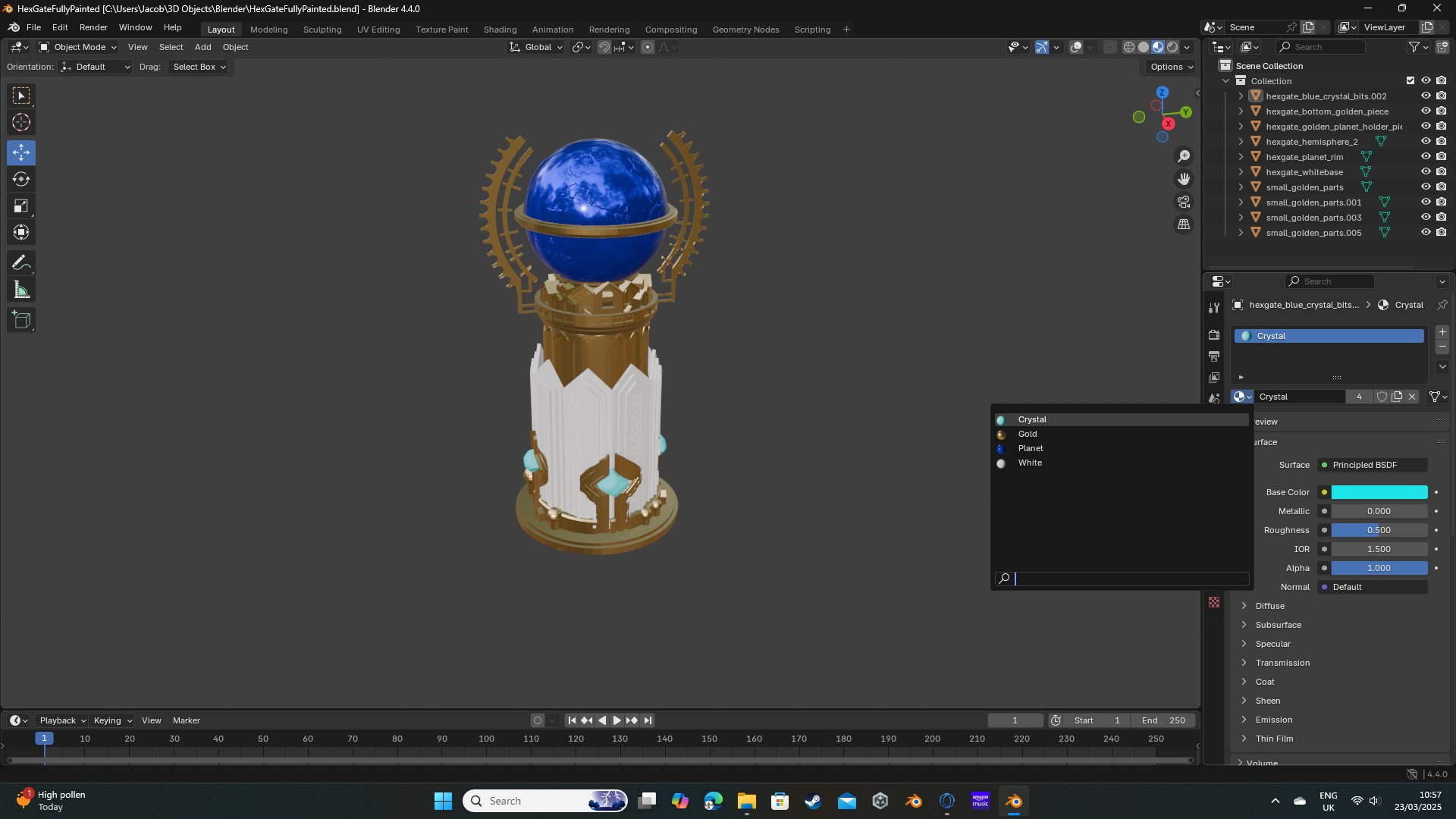Viewport: 1456px width, 819px height.
Task: Expand hexgate_hemisphere_2 in outliner
Action: pyautogui.click(x=1241, y=142)
